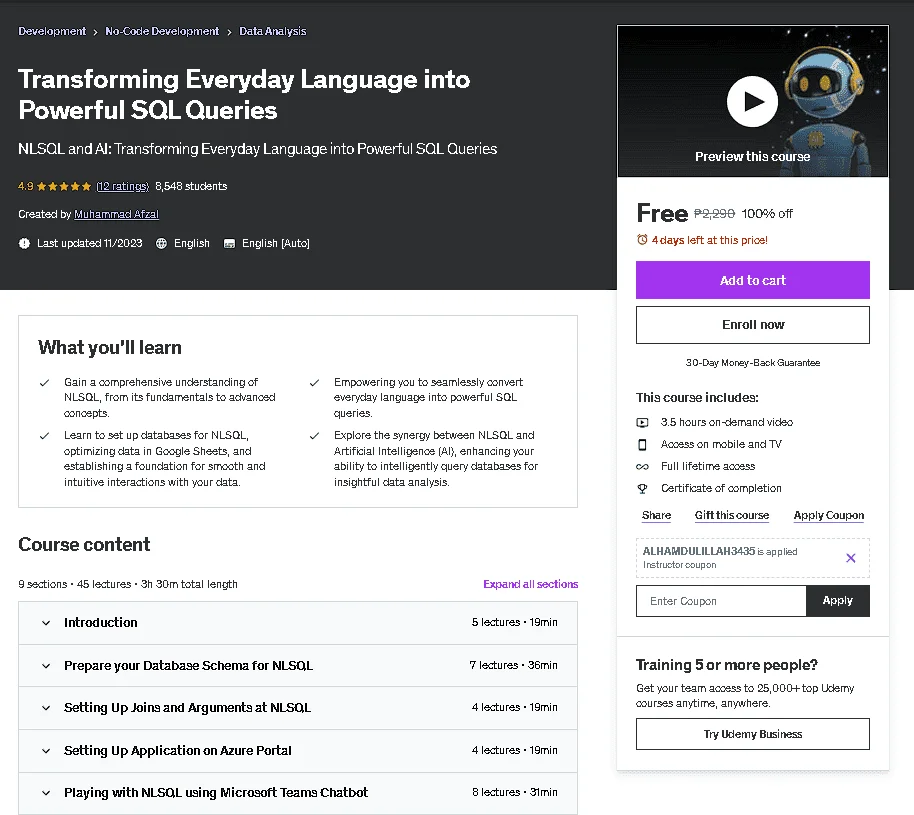
Task: Open the Development breadcrumb
Action: point(52,31)
